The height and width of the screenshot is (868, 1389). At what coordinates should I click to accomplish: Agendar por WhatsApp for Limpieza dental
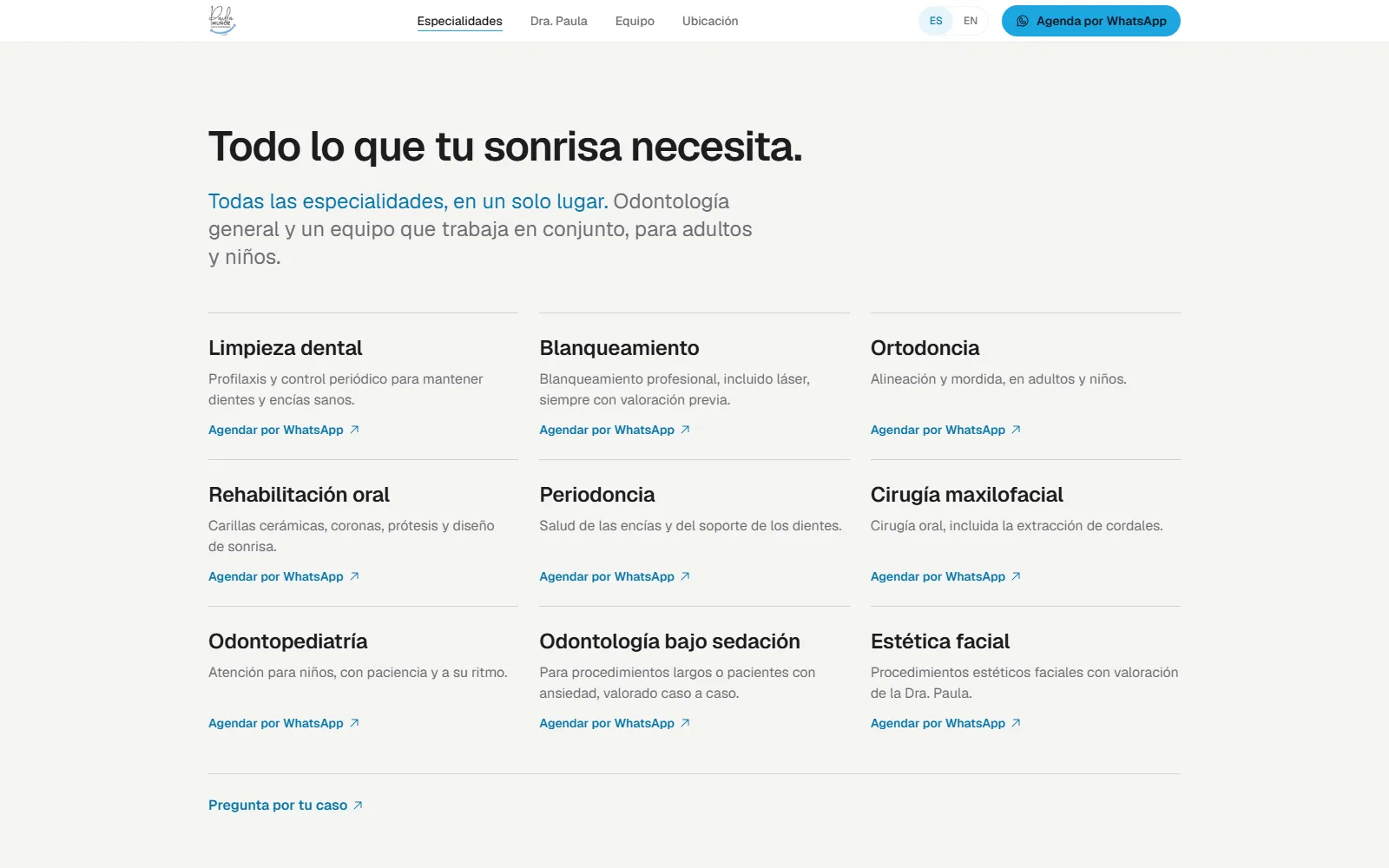coord(284,430)
